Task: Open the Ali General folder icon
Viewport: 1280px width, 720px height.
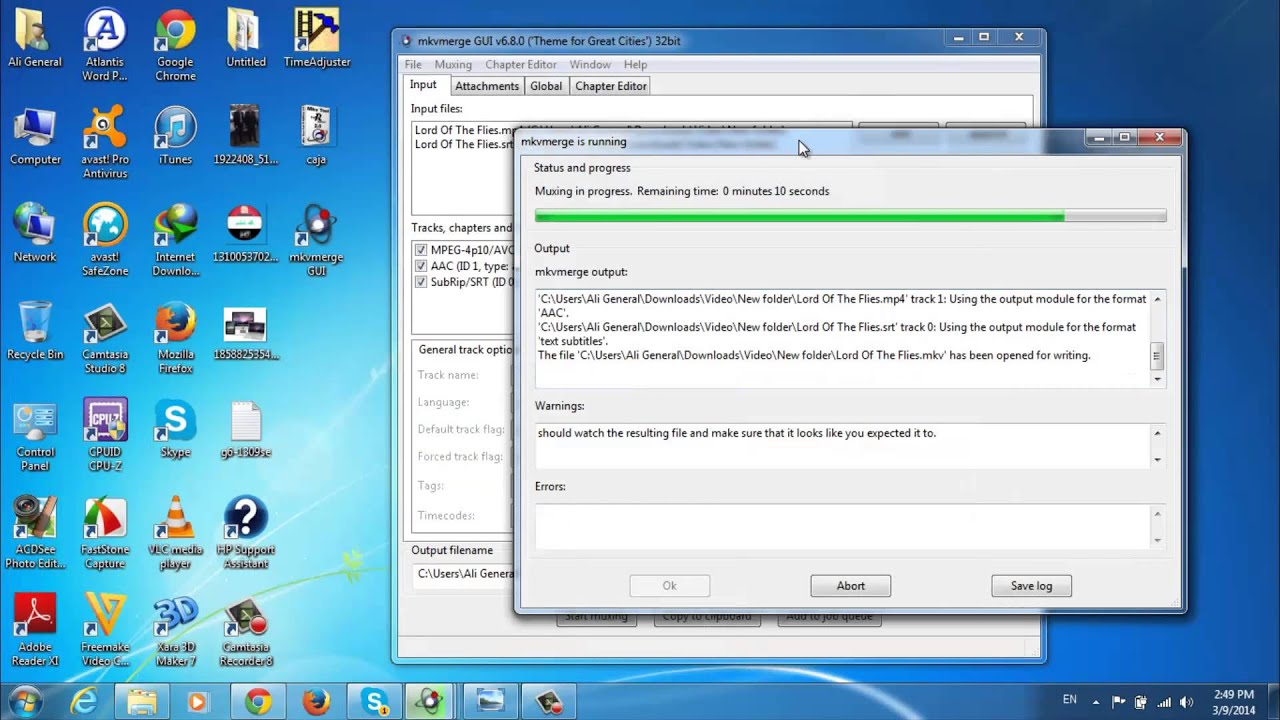Action: 35,38
